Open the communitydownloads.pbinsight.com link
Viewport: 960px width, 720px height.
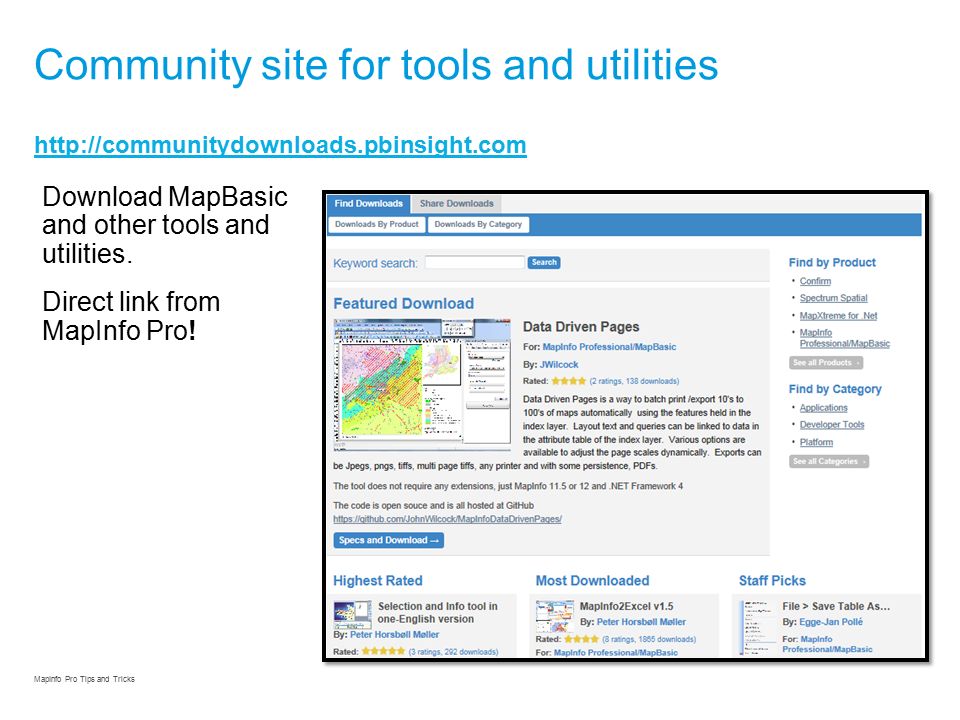tap(280, 145)
